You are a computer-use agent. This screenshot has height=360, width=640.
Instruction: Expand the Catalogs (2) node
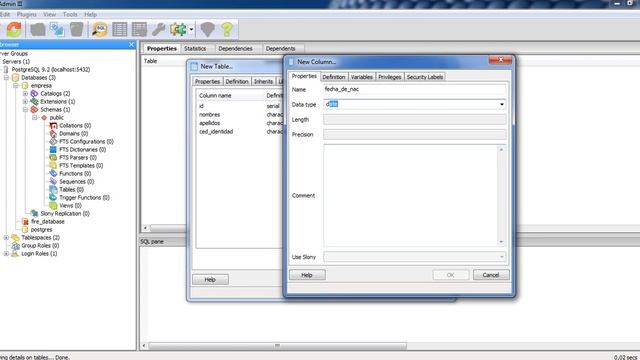(25, 93)
